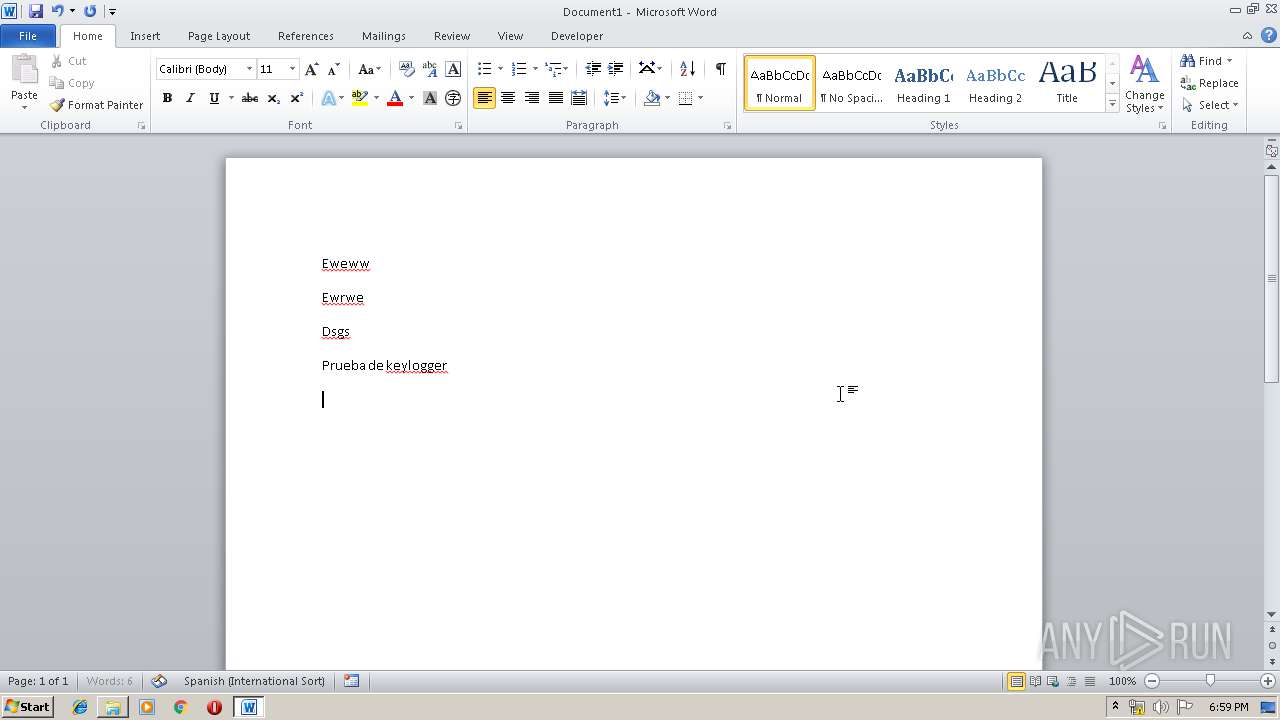Click the Save icon in quick access toolbar

click(x=36, y=11)
